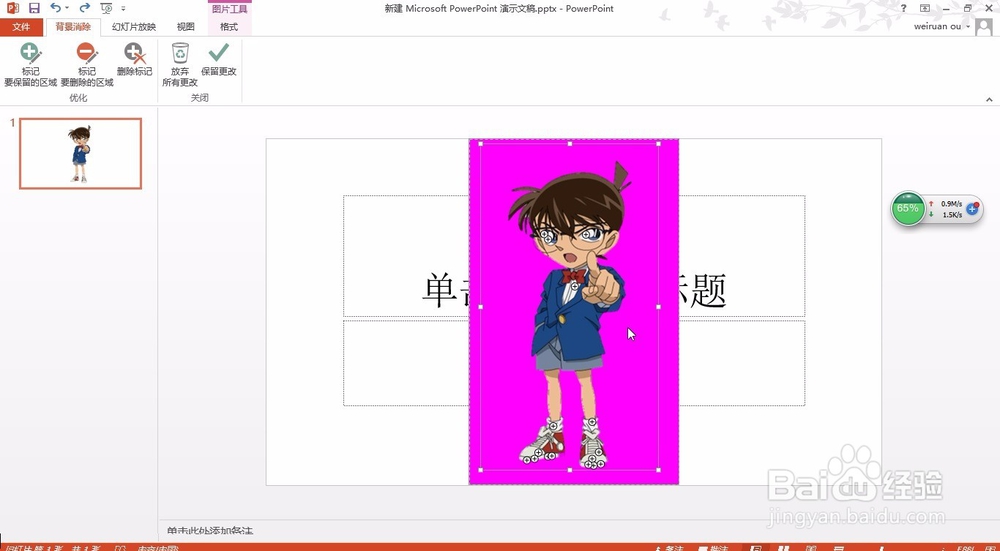Switch to the 视图 (View) tab
This screenshot has height=551, width=1000.
(186, 27)
